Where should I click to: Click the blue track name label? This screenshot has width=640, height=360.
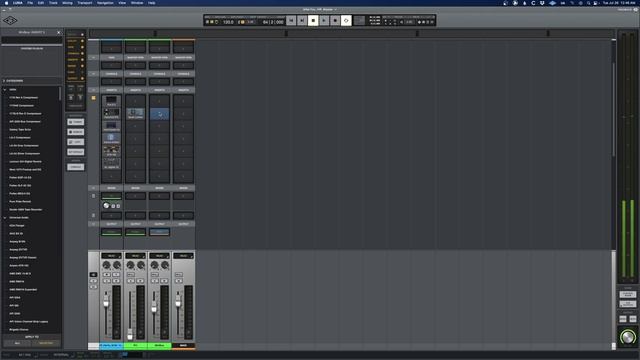coord(111,346)
